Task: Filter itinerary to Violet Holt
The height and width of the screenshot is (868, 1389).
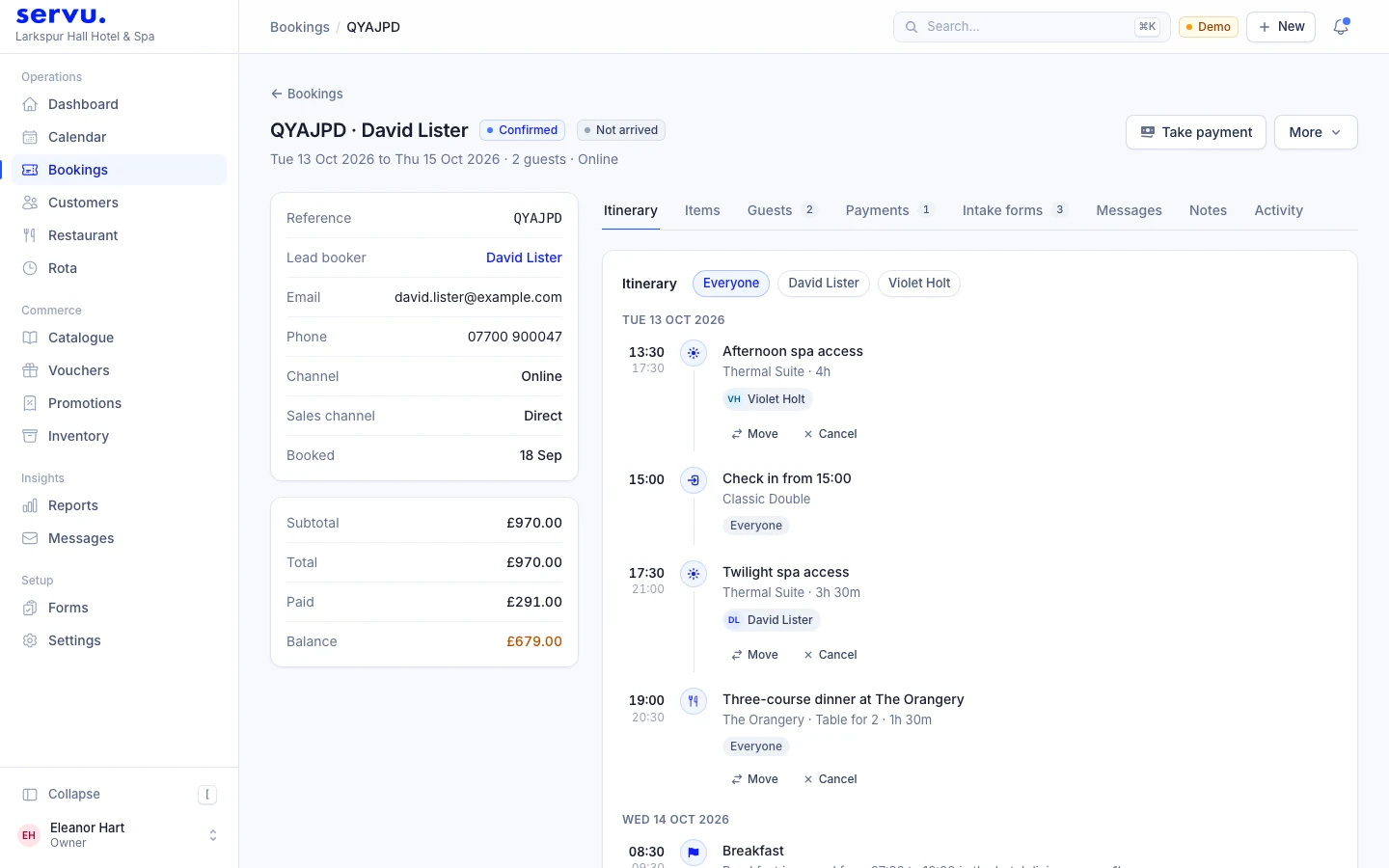Action: click(919, 283)
